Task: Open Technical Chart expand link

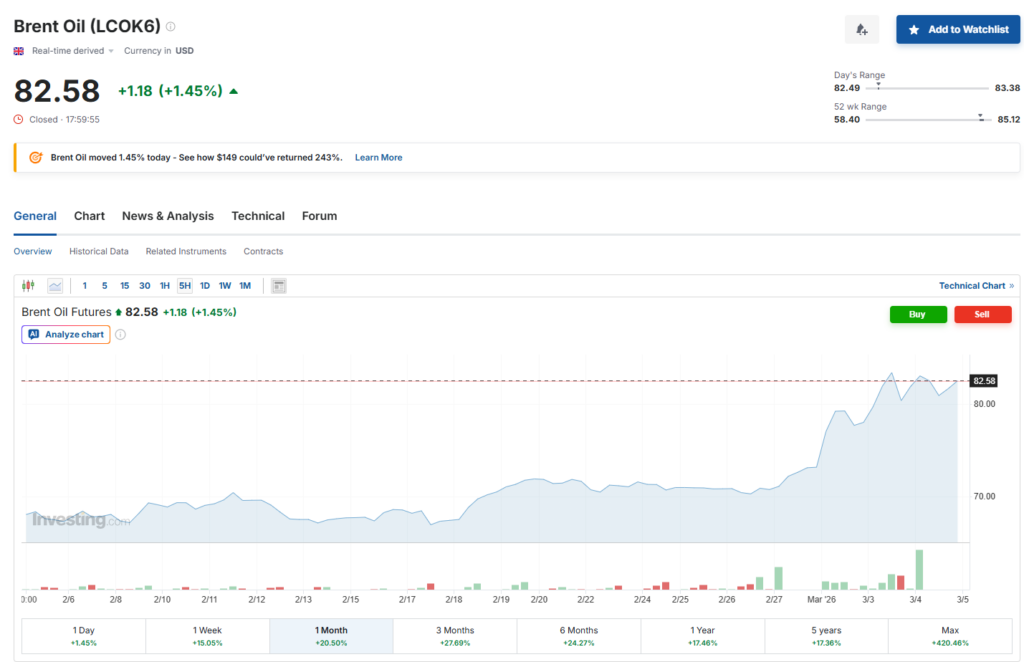Action: coord(976,286)
